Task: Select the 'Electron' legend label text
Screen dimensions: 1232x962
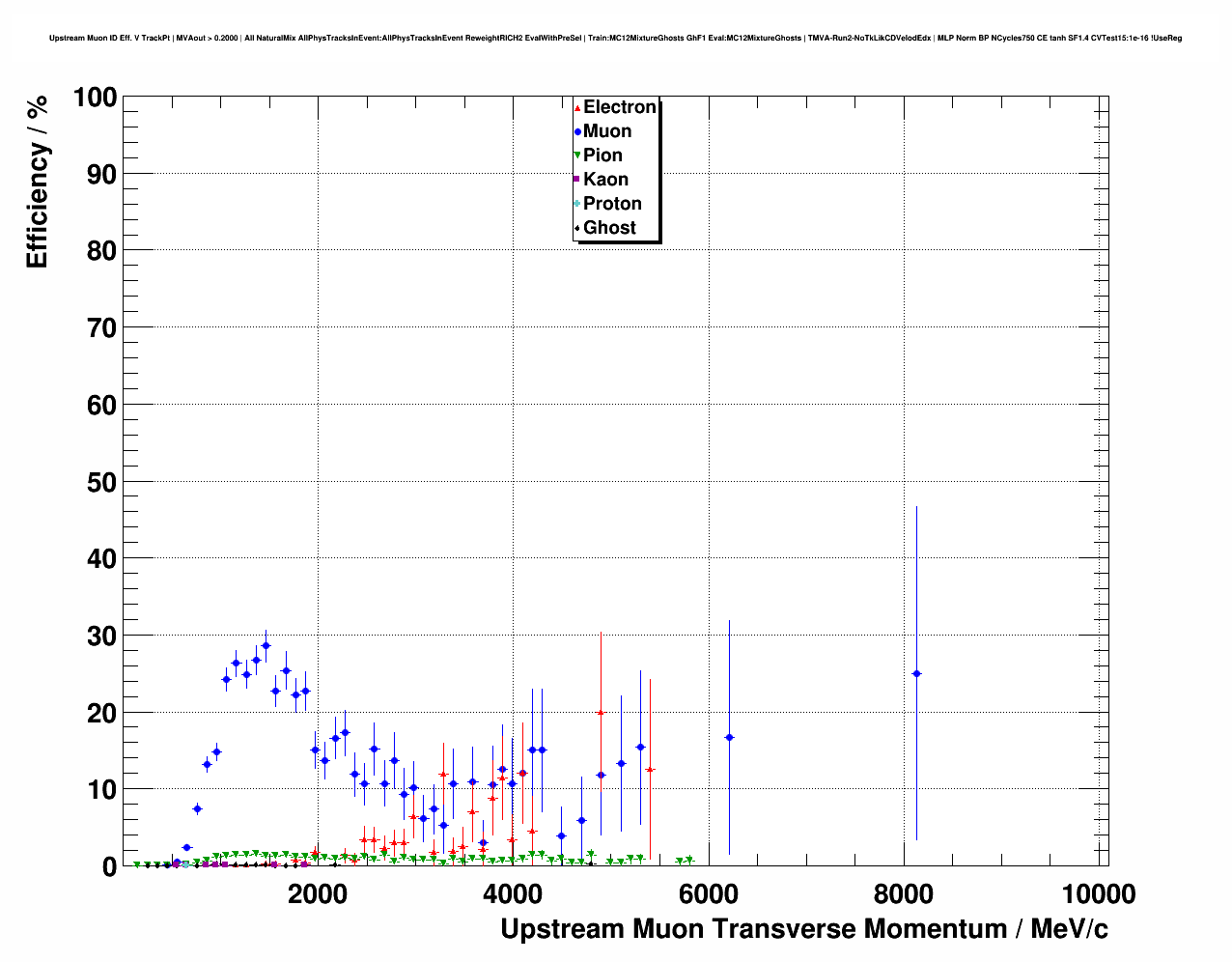Action: (620, 107)
